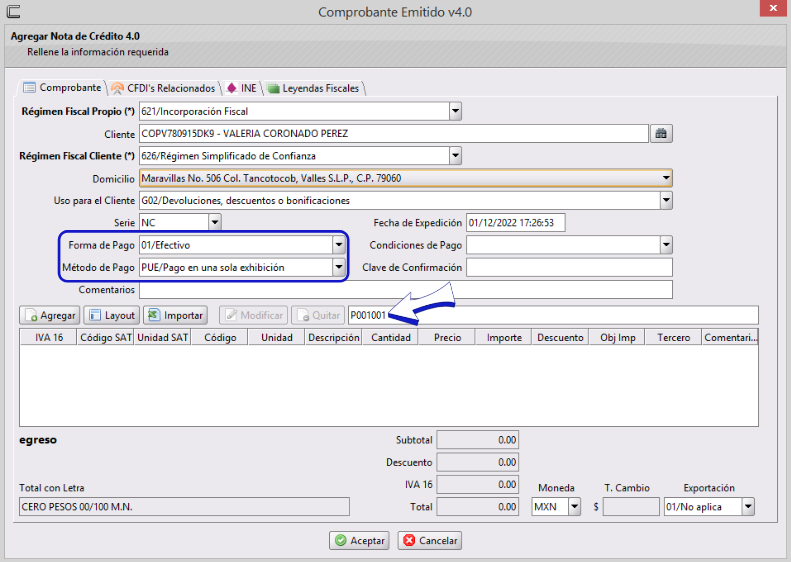Click the IVA 16 total value field
The image size is (791, 562).
coord(477,484)
